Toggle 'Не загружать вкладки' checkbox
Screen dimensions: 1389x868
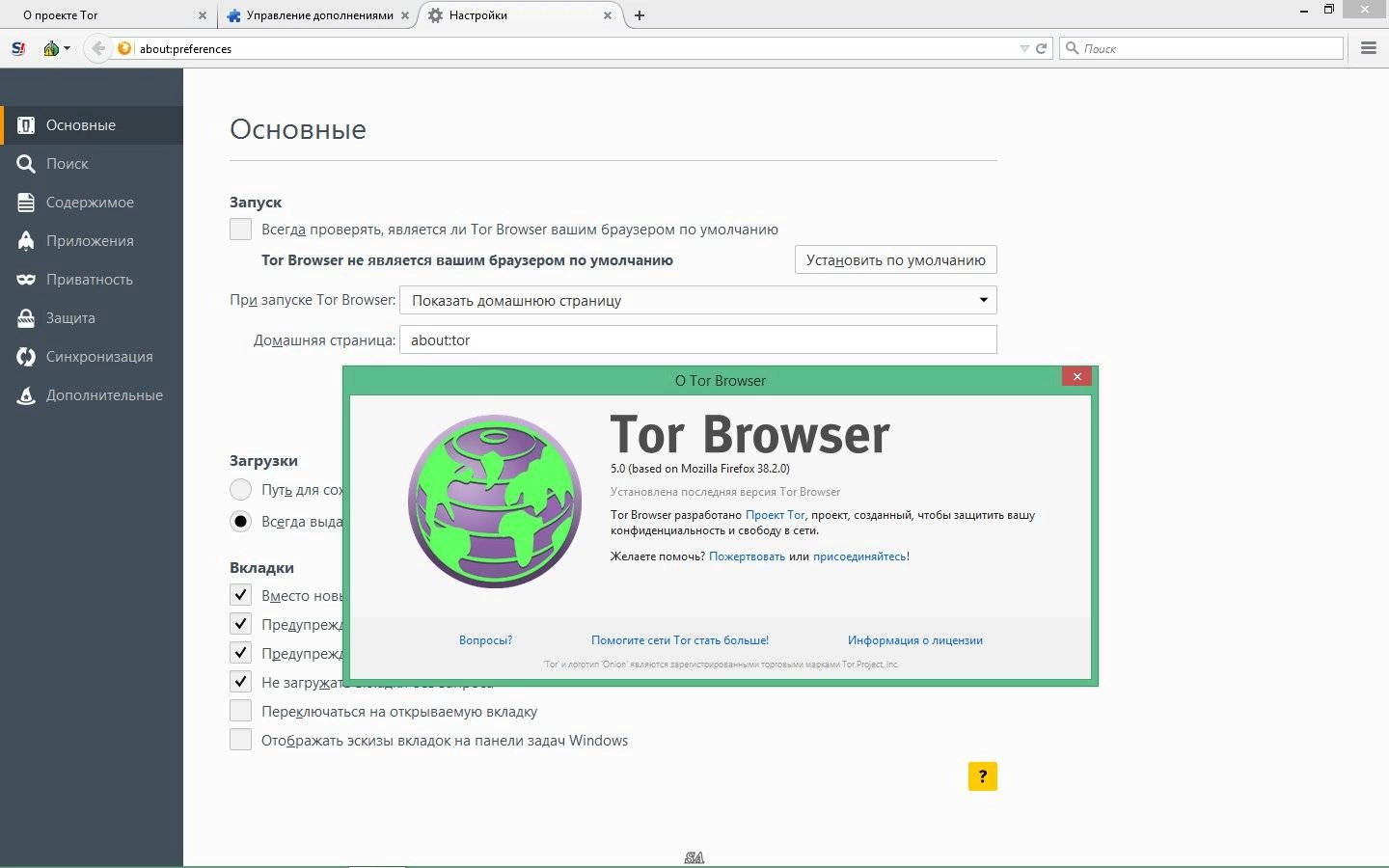[x=240, y=682]
